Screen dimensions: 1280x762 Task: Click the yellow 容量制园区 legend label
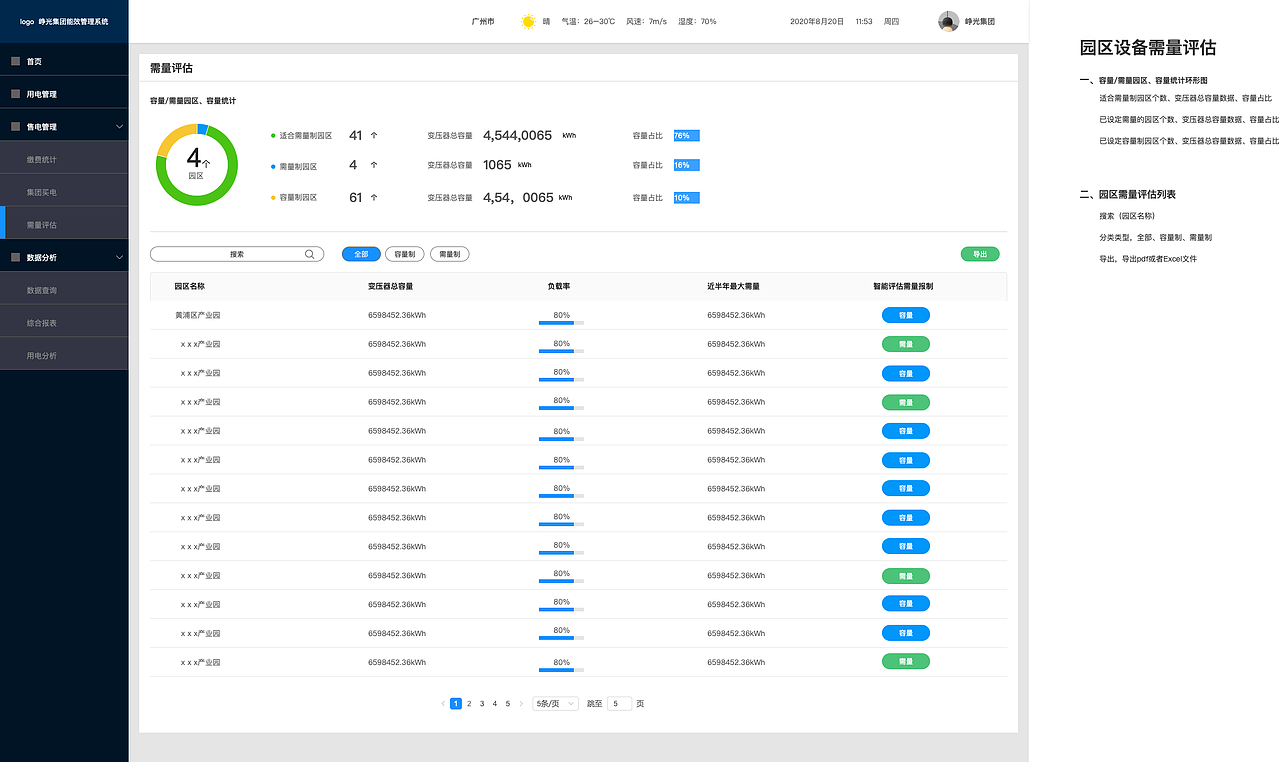pos(298,198)
